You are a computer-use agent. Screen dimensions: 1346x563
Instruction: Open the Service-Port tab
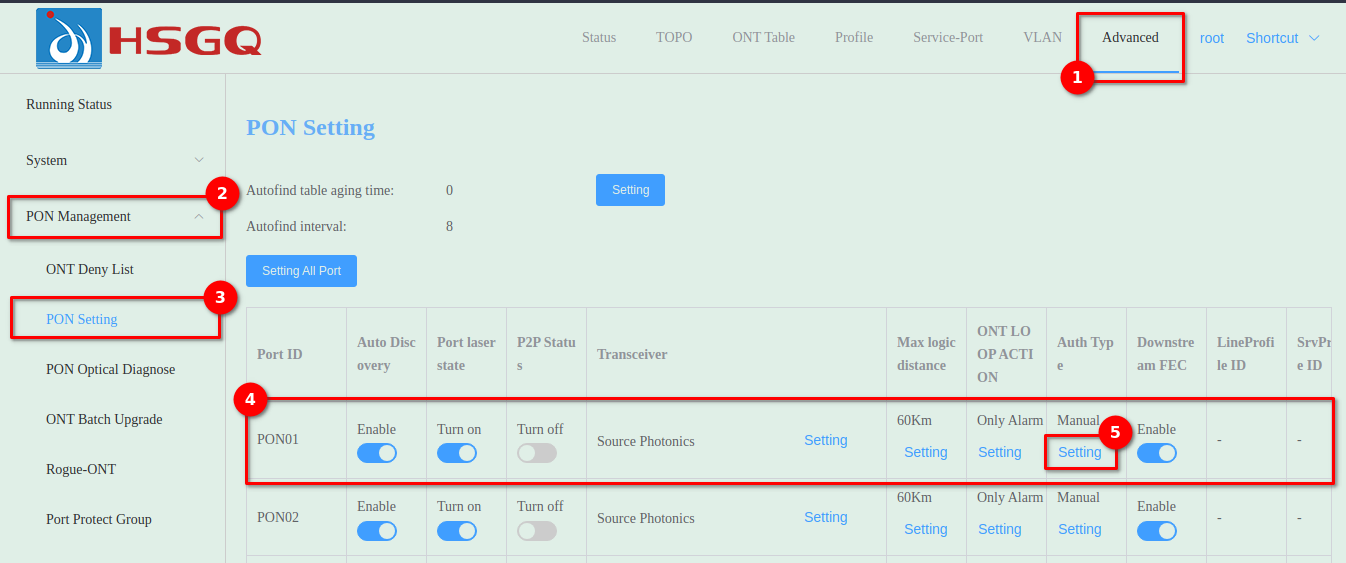tap(947, 37)
